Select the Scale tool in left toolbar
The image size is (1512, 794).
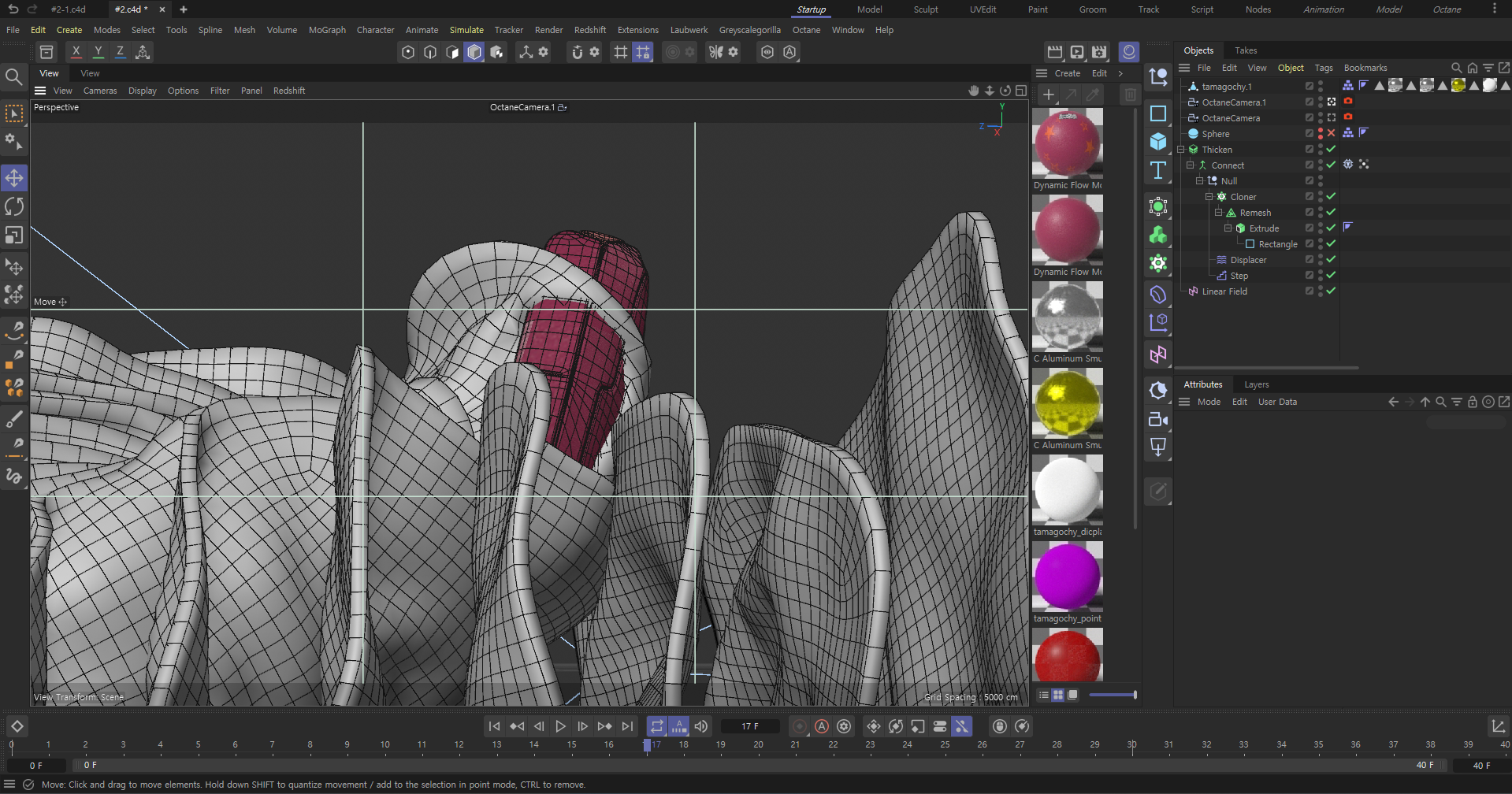[14, 235]
